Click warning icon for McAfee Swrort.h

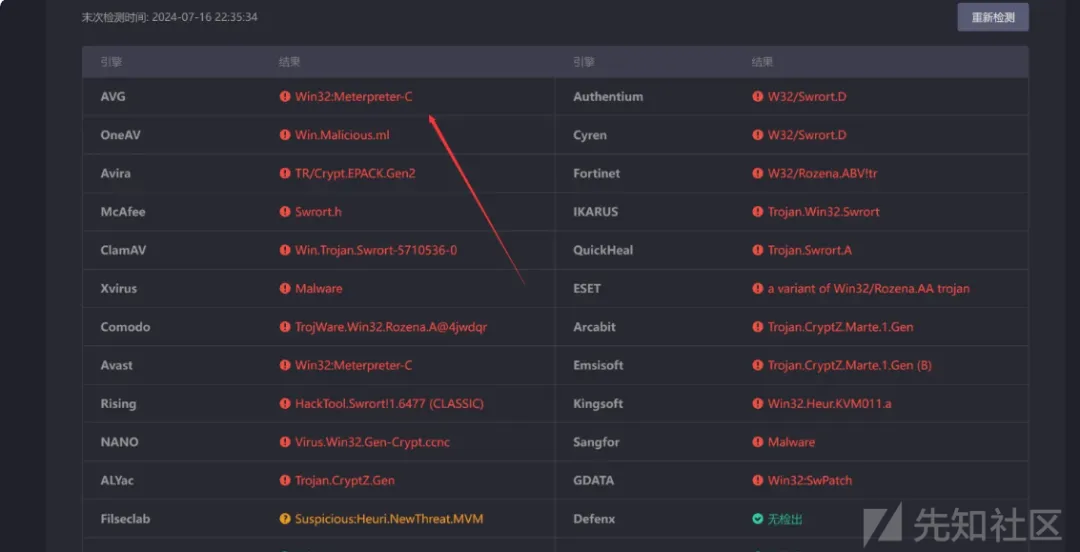286,212
